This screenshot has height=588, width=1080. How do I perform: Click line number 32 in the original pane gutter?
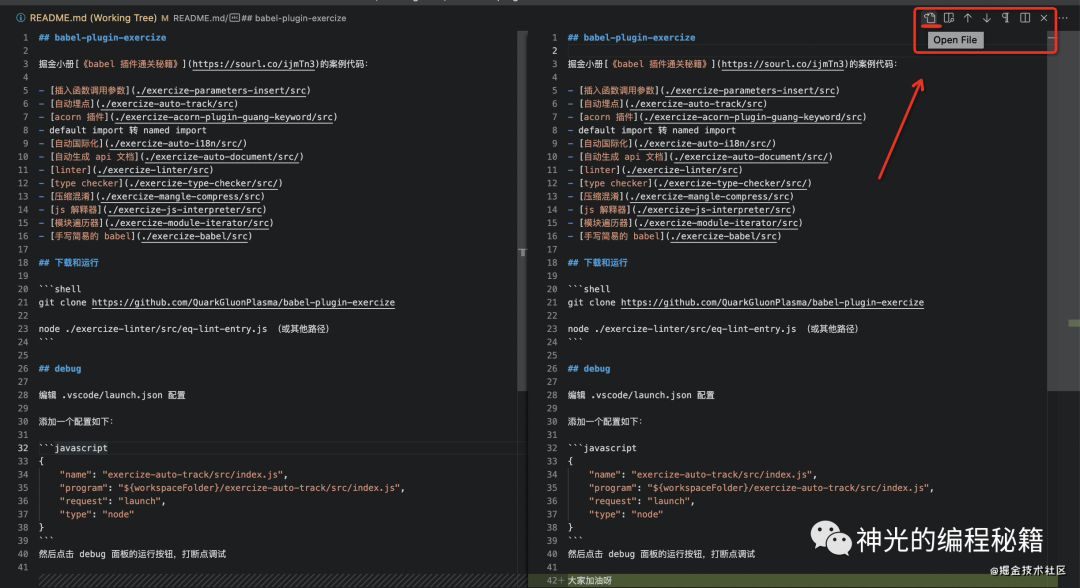tap(23, 448)
